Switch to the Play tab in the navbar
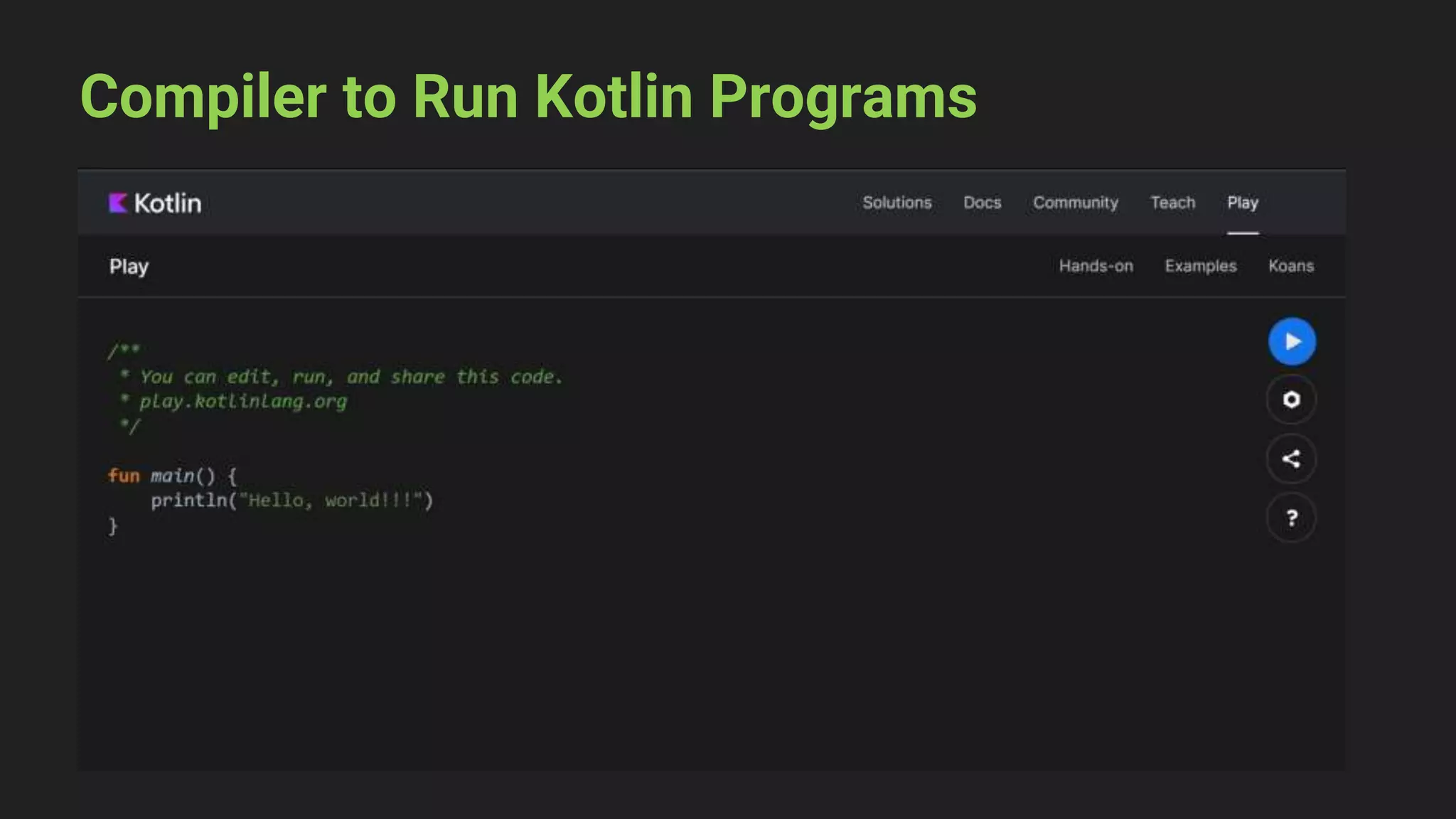This screenshot has height=819, width=1456. [x=1242, y=203]
